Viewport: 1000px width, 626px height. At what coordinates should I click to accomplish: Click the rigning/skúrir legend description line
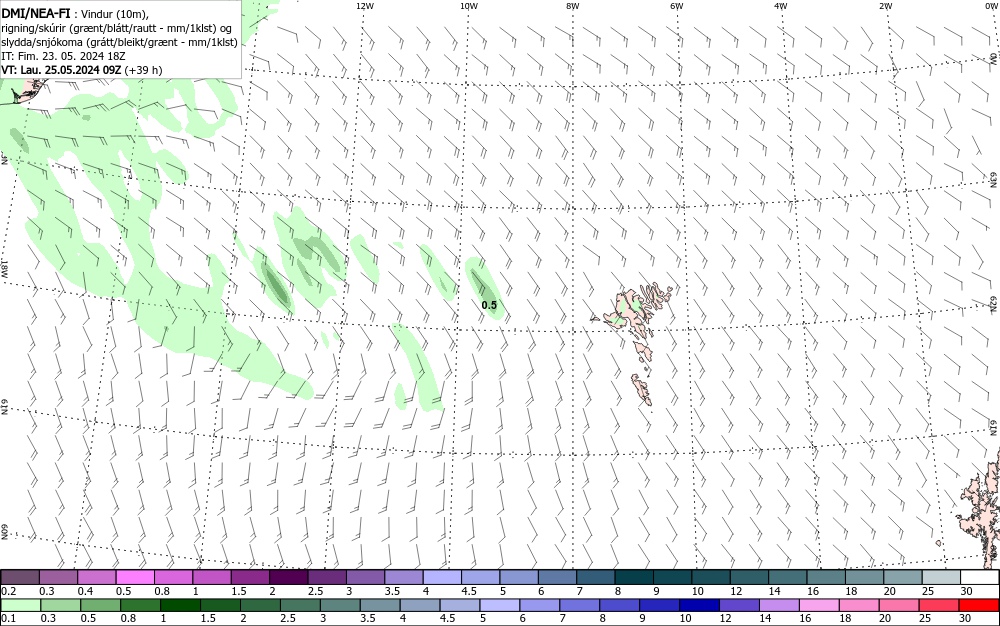[117, 29]
